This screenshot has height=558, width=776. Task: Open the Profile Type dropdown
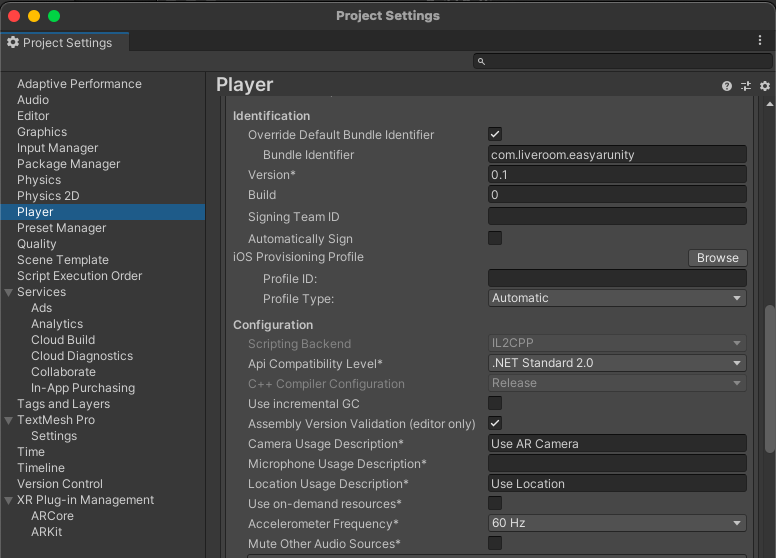pyautogui.click(x=617, y=298)
